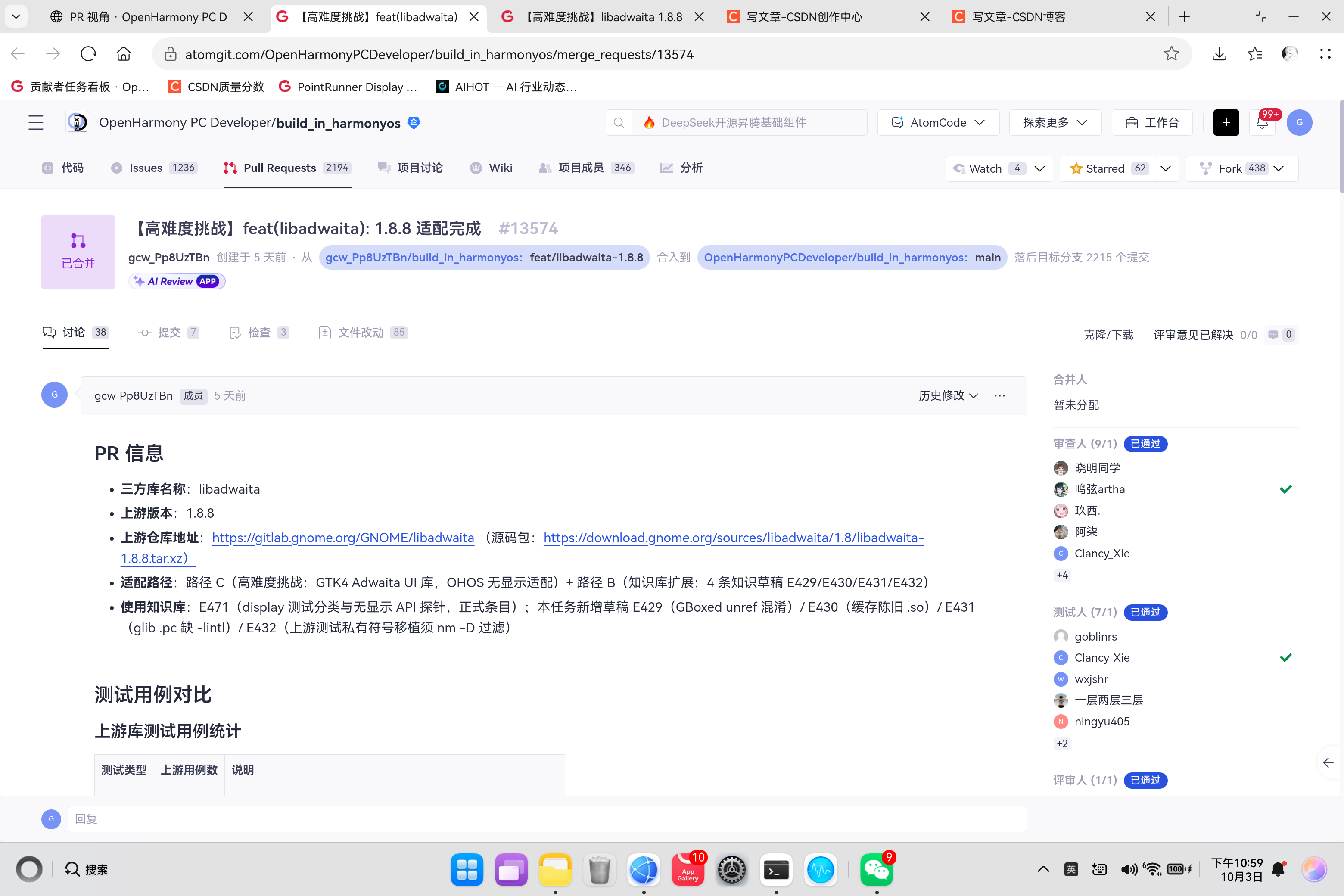Open the comments count icon showing 0
Viewport: 1344px width, 896px height.
click(x=1281, y=335)
